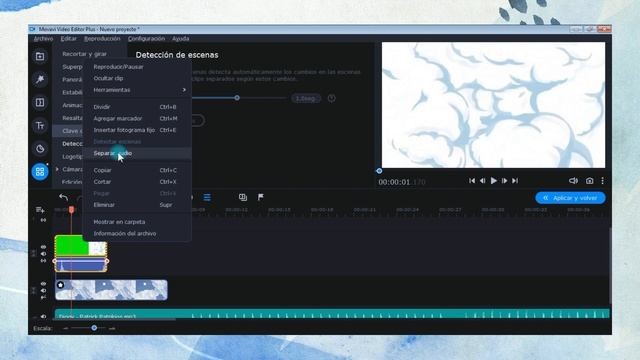This screenshot has width=640, height=360.
Task: Open the Reproducción menu
Action: (102, 39)
